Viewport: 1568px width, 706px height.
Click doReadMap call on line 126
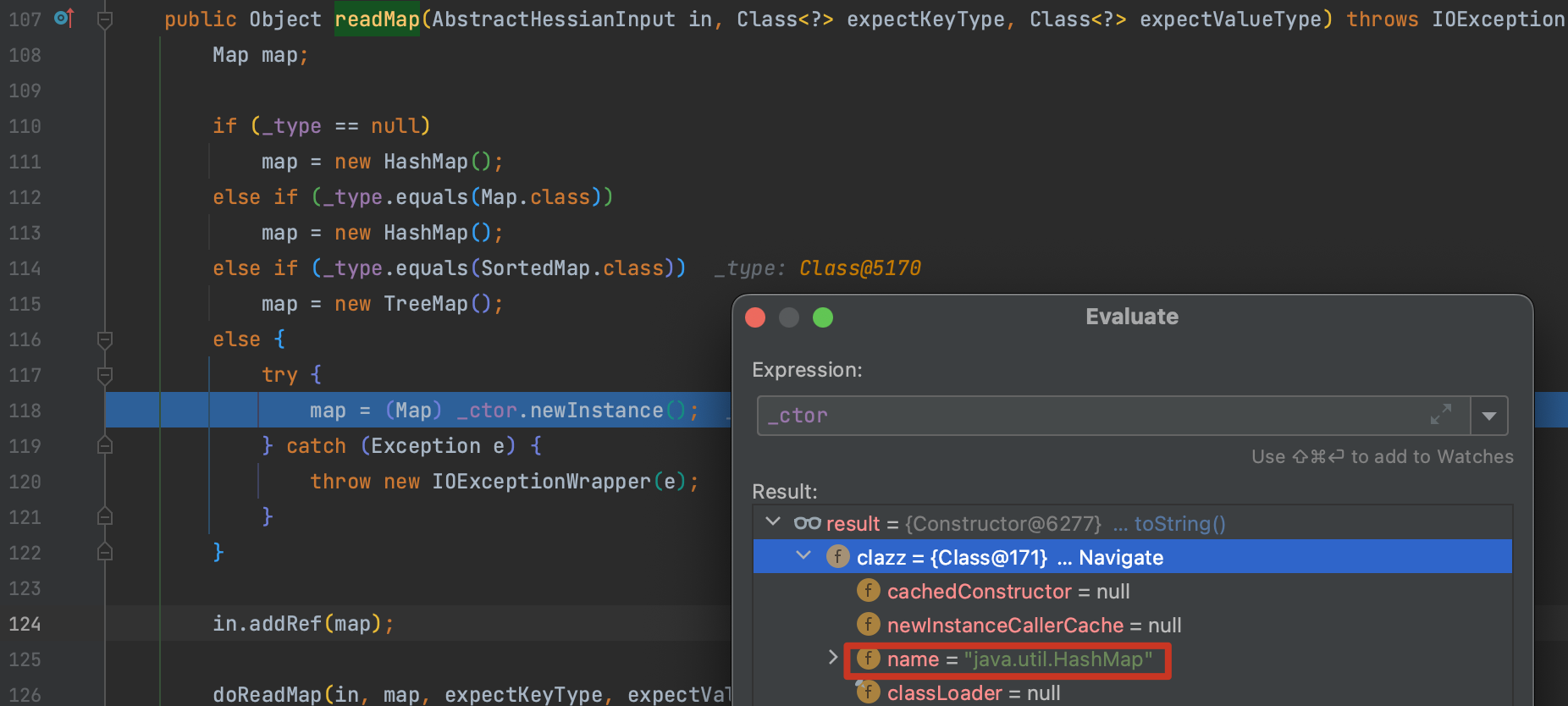point(267,695)
